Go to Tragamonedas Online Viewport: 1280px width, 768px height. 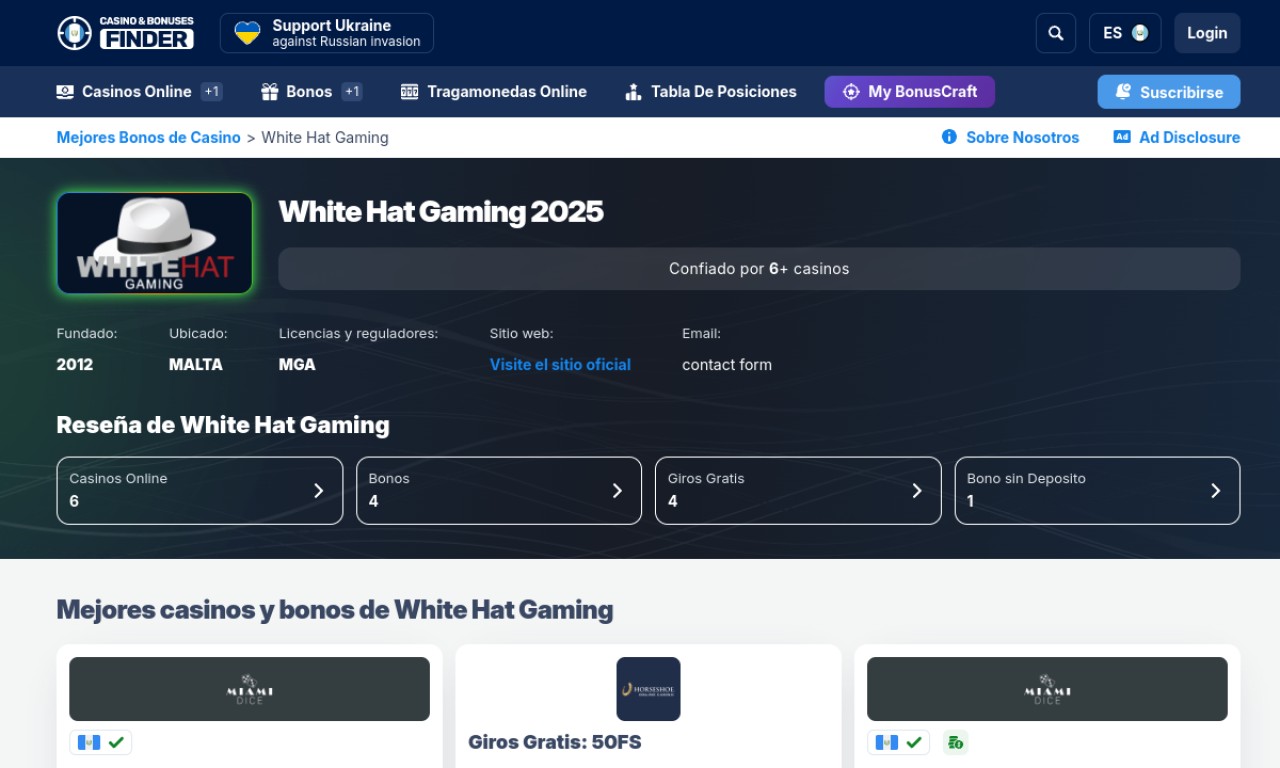[x=493, y=92]
